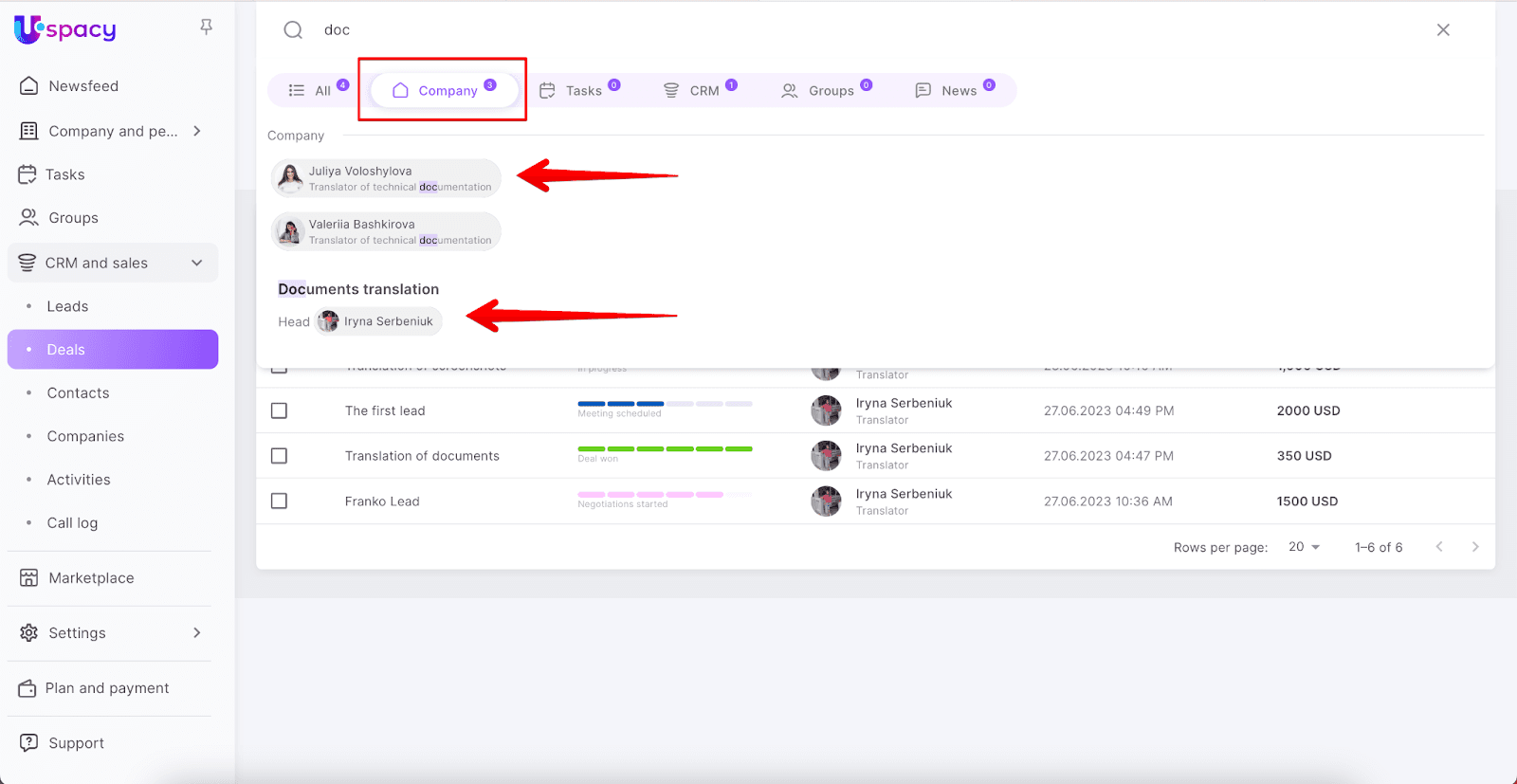Screen dimensions: 1517x784
Task: Expand the Settings submenu
Action: [197, 632]
